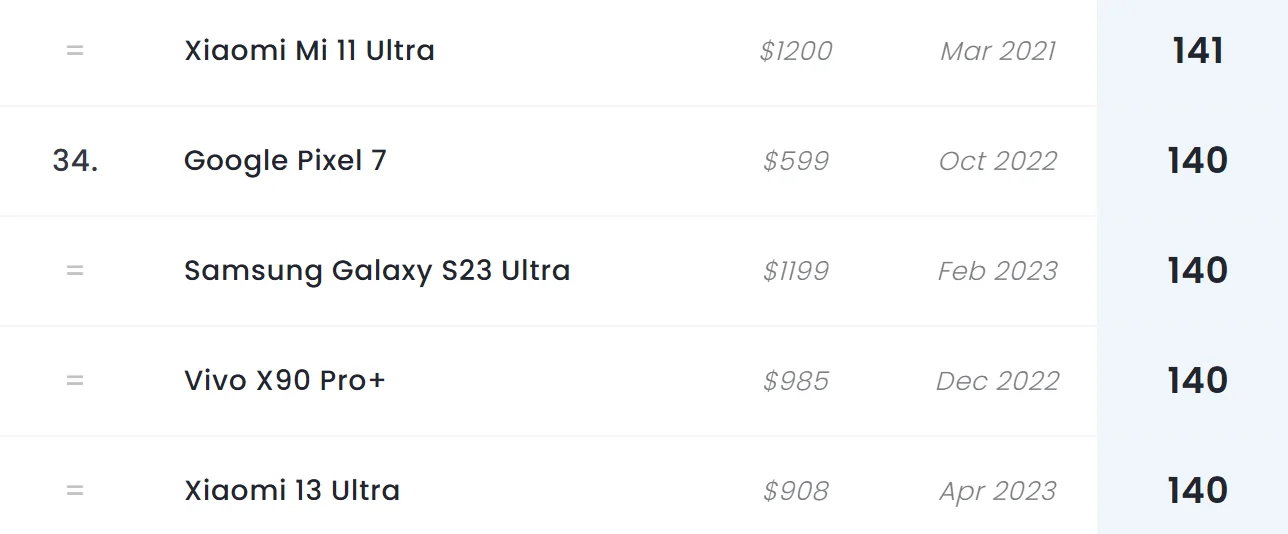Click the tie symbol beside Xiaomi Mi 11 Ultra
Viewport: 1288px width, 534px height.
pyautogui.click(x=75, y=51)
